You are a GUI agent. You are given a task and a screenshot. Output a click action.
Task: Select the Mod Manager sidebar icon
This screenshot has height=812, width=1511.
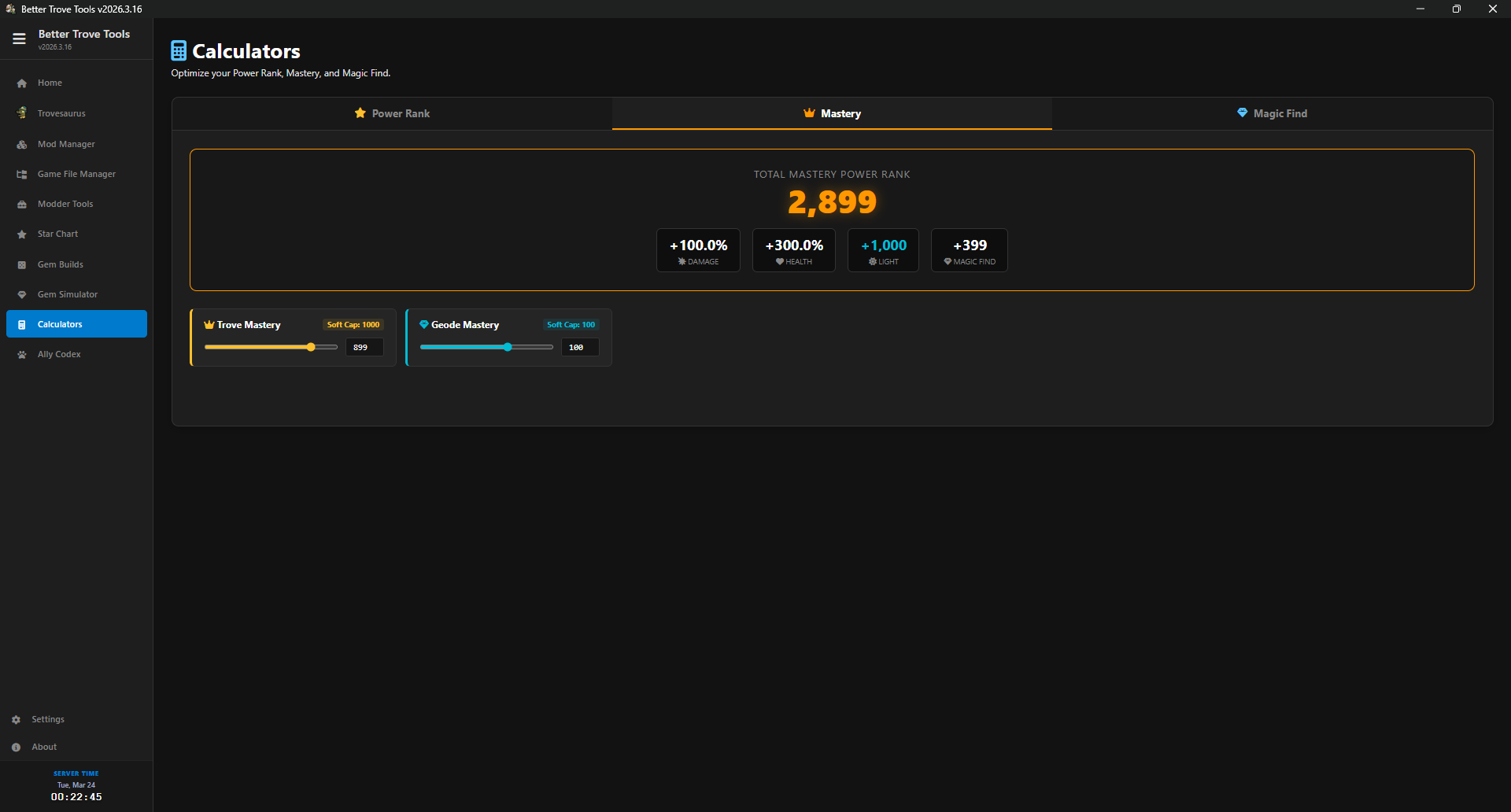pos(21,144)
